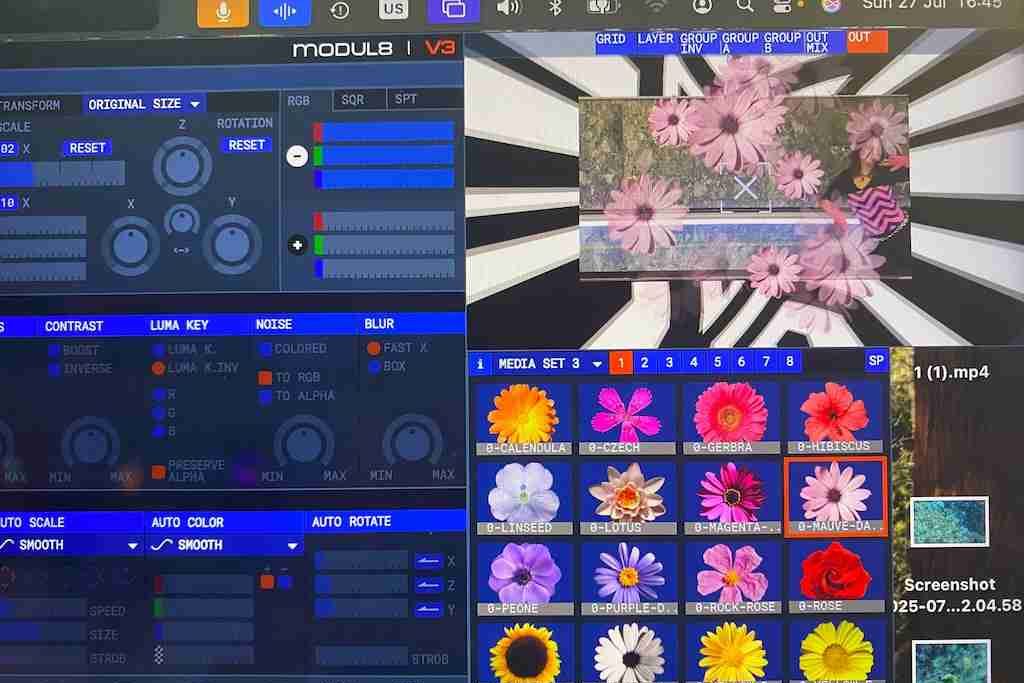Viewport: 1024px width, 683px height.
Task: Click the orange microphone icon in menu bar
Action: [x=223, y=11]
